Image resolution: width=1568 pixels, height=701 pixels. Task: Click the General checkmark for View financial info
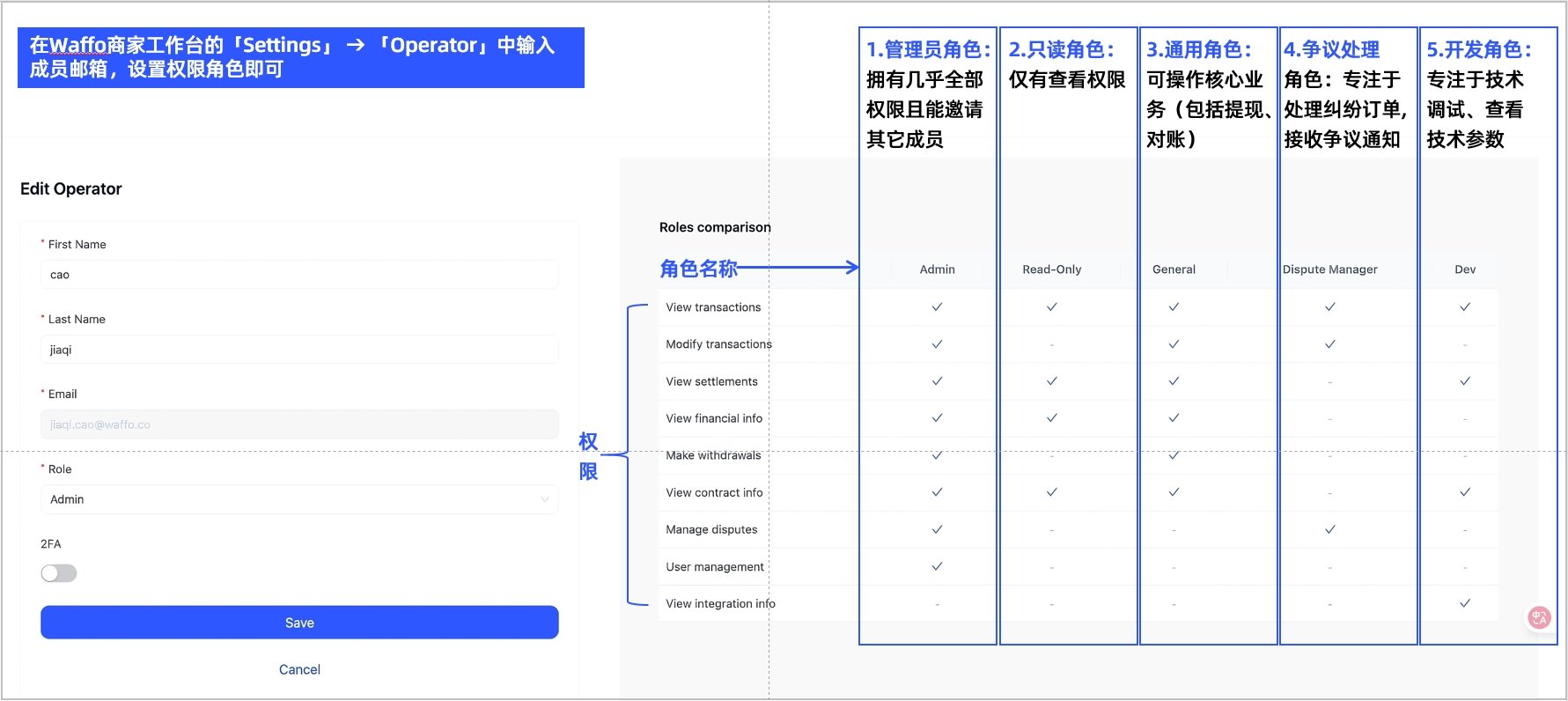(x=1174, y=418)
